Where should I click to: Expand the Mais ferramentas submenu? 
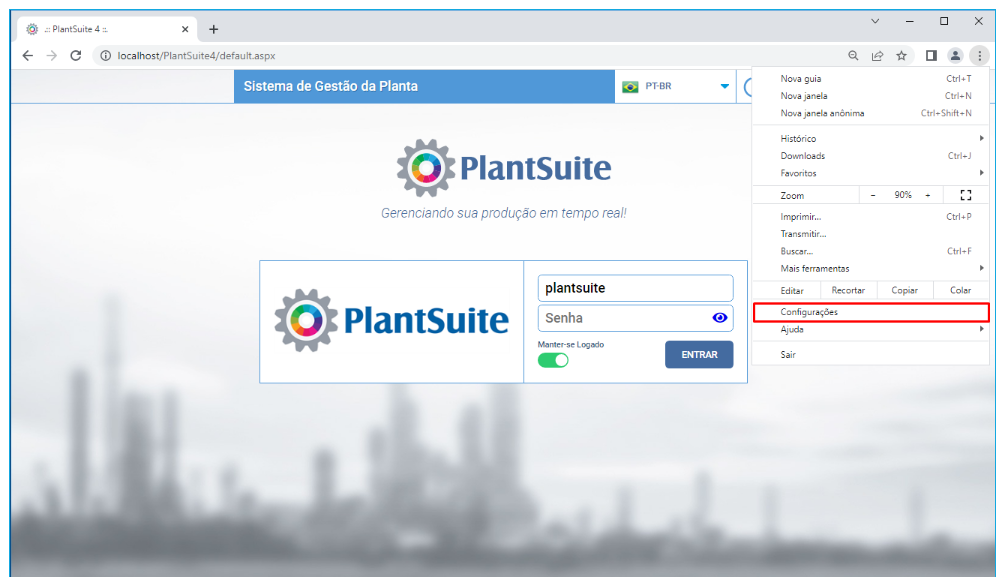[871, 268]
